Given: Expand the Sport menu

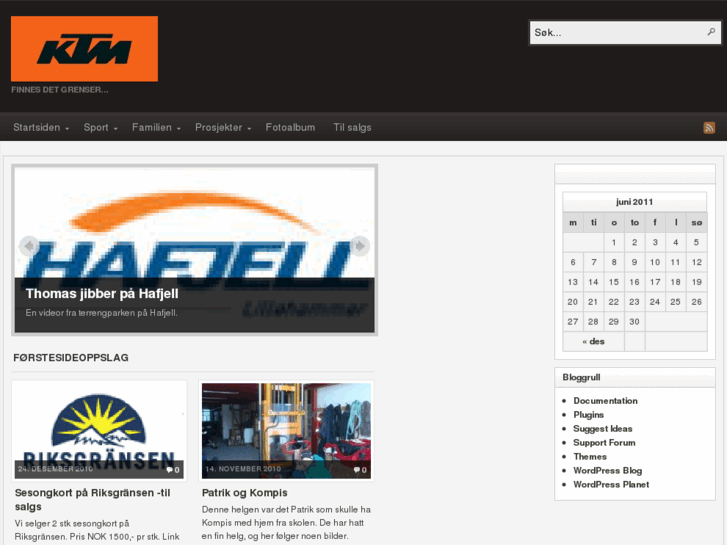Looking at the screenshot, I should coord(101,128).
